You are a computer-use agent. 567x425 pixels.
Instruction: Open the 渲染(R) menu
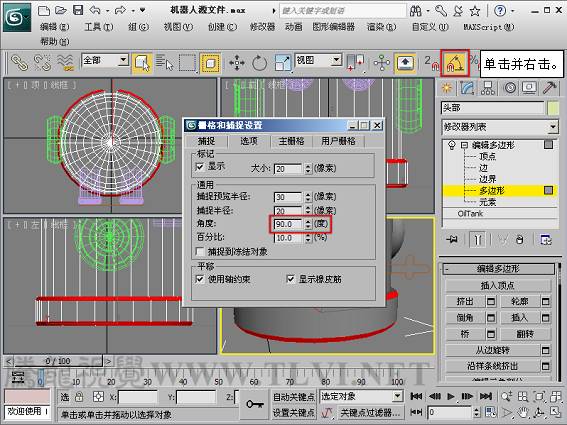[381, 27]
